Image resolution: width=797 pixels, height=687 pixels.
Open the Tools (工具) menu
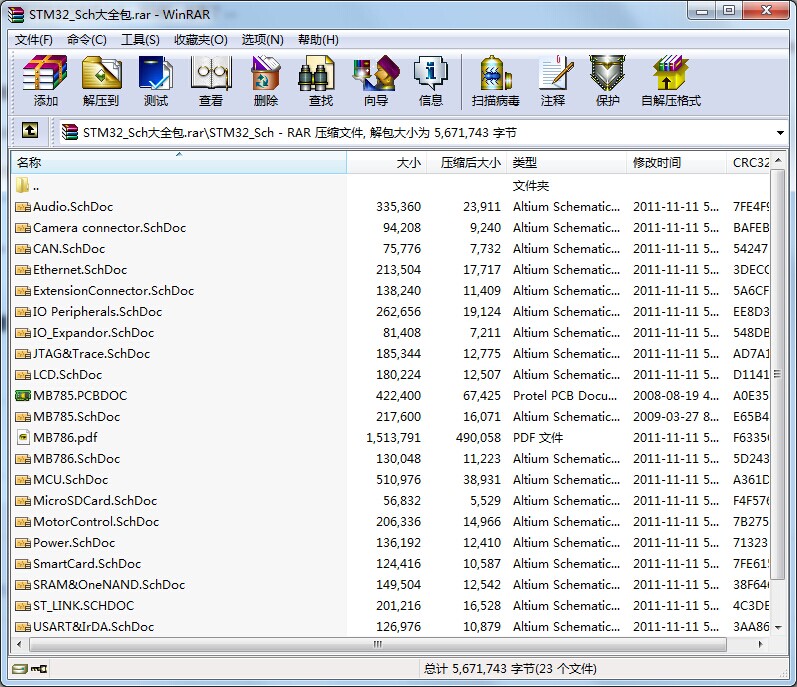(140, 40)
